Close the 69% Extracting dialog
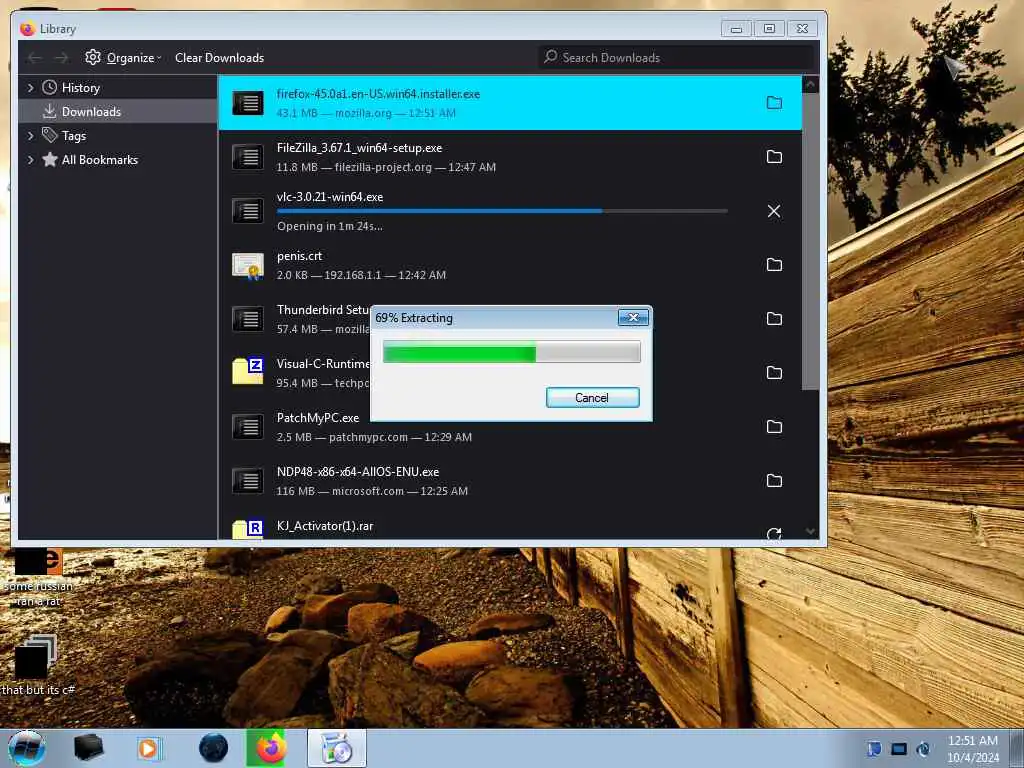1024x768 pixels. [633, 317]
